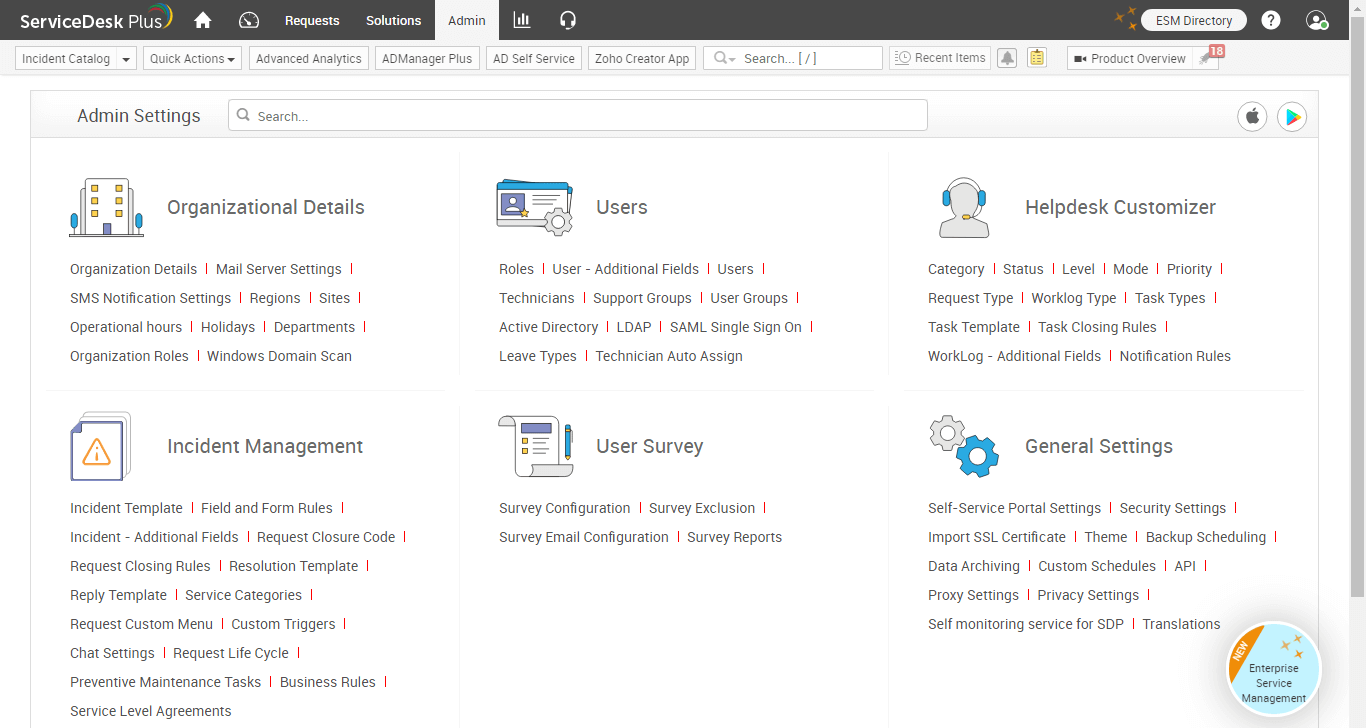Open Survey Configuration link
Image resolution: width=1366 pixels, height=728 pixels.
coord(565,508)
